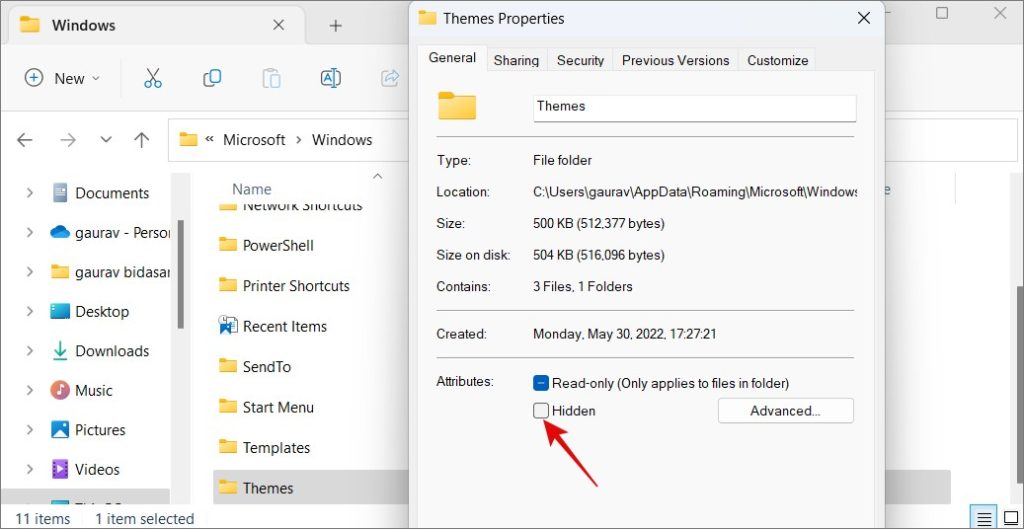The width and height of the screenshot is (1024, 529).
Task: Click the Paste clipboard icon
Action: tap(271, 78)
